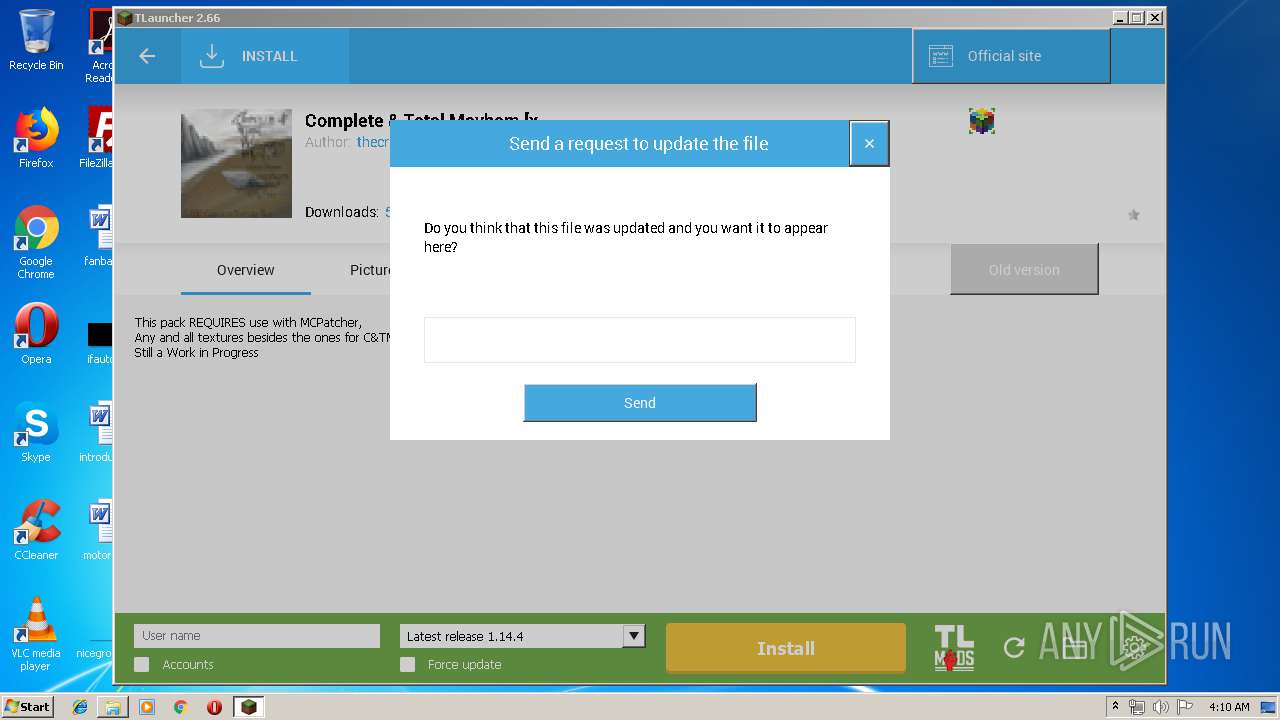Click the network tray icon
This screenshot has height=720, width=1280.
tap(1137, 707)
